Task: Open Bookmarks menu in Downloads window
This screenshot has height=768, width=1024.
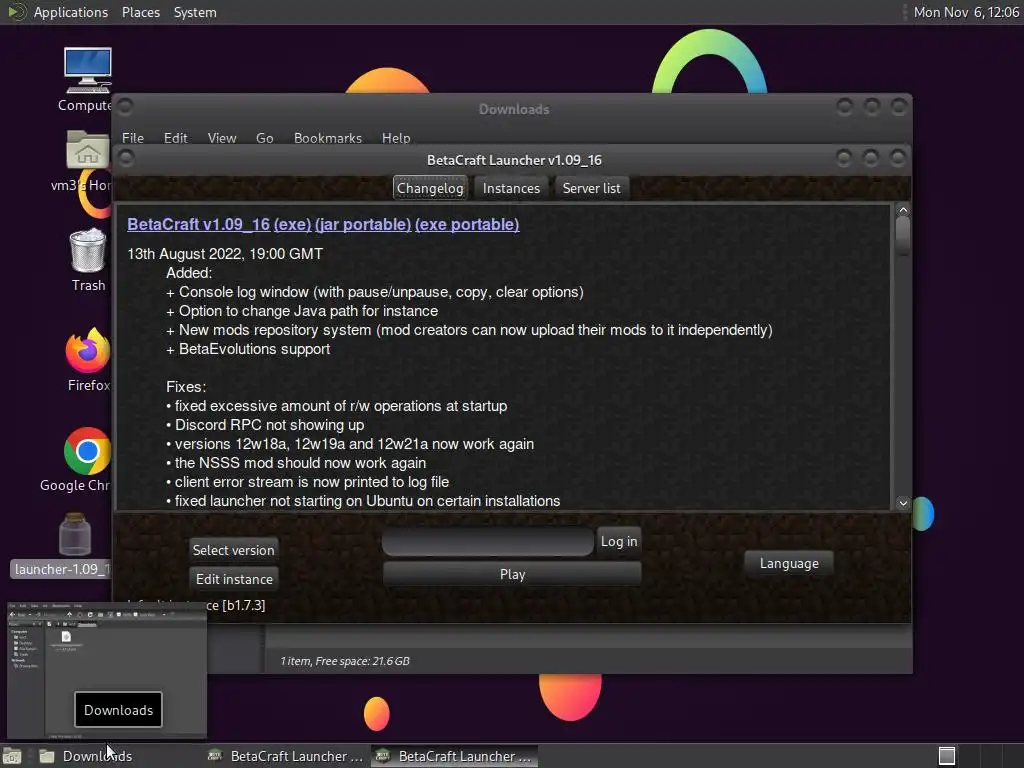Action: [328, 138]
